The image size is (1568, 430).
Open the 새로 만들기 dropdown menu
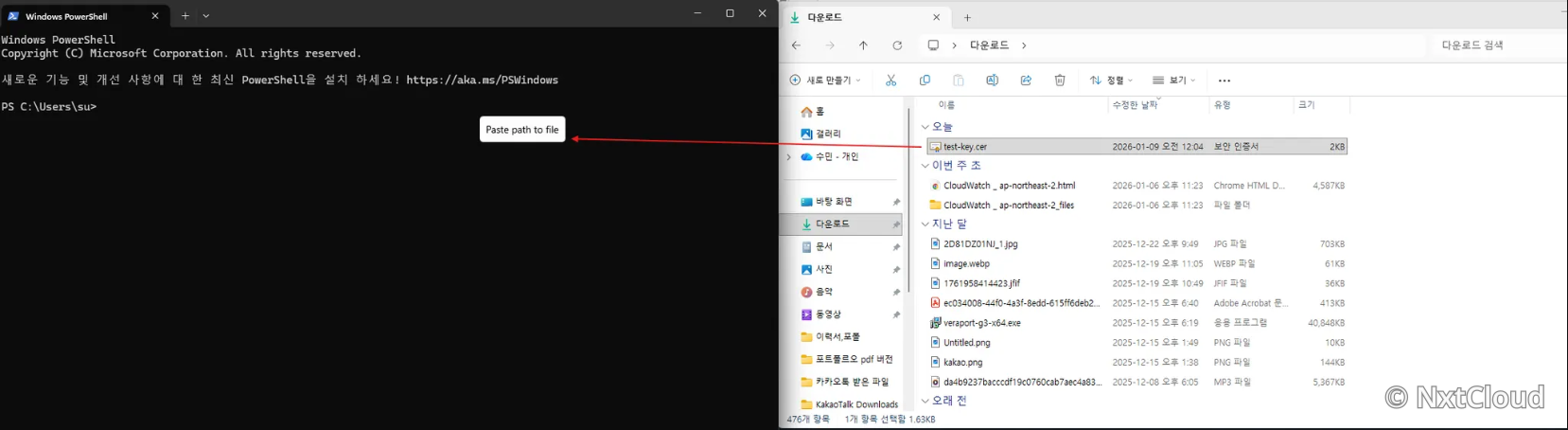coord(825,81)
